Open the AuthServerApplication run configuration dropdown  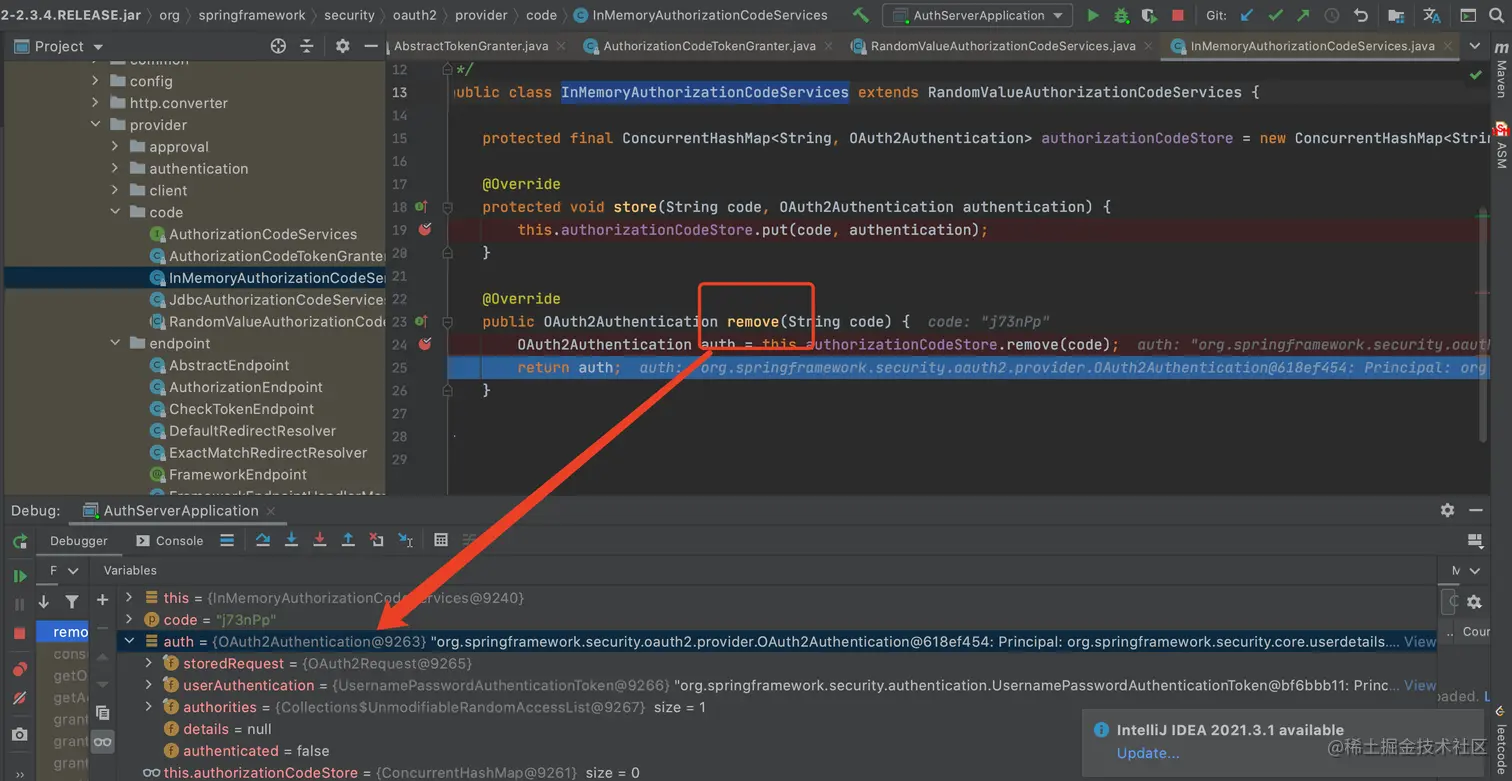978,15
